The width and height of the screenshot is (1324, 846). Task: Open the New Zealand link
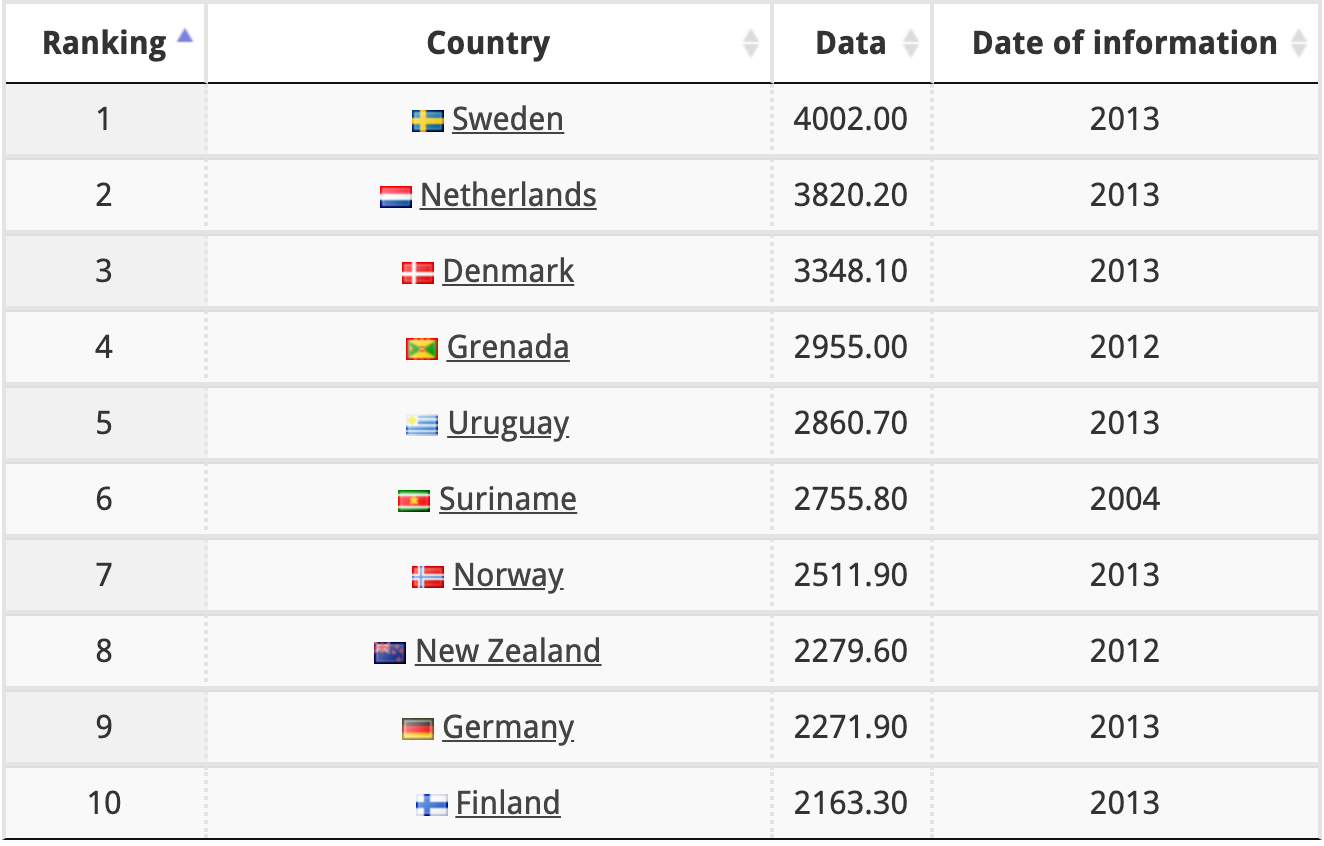pyautogui.click(x=508, y=651)
